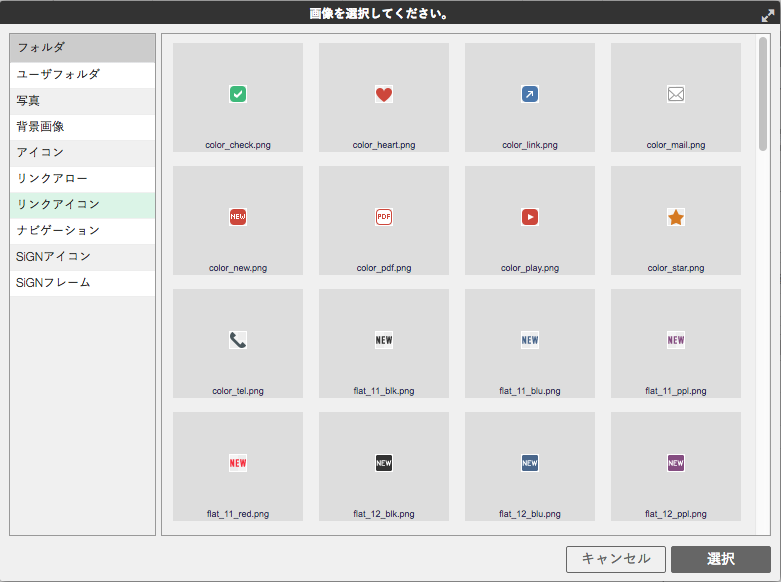Open the アイコン folder
781x582 pixels.
click(82, 153)
